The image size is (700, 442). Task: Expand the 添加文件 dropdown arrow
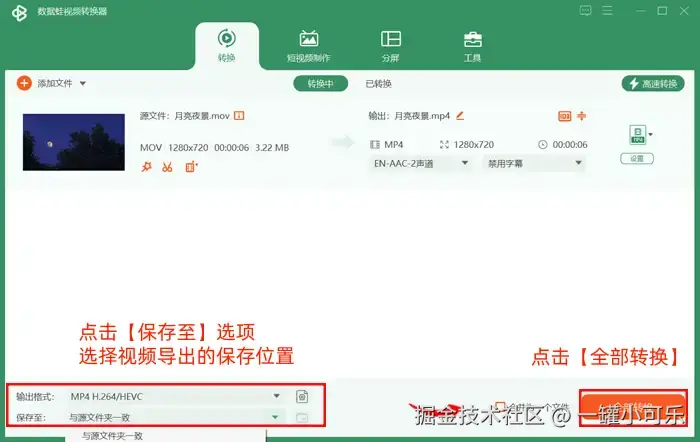tap(83, 83)
